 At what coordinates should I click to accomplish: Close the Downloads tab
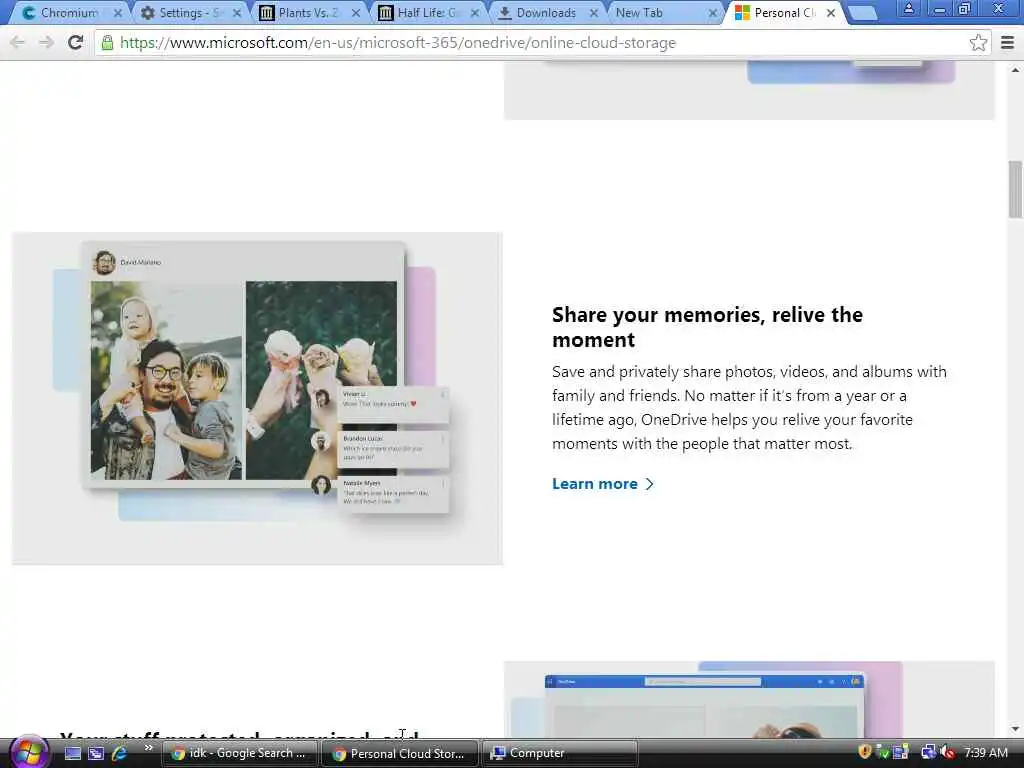coord(594,12)
